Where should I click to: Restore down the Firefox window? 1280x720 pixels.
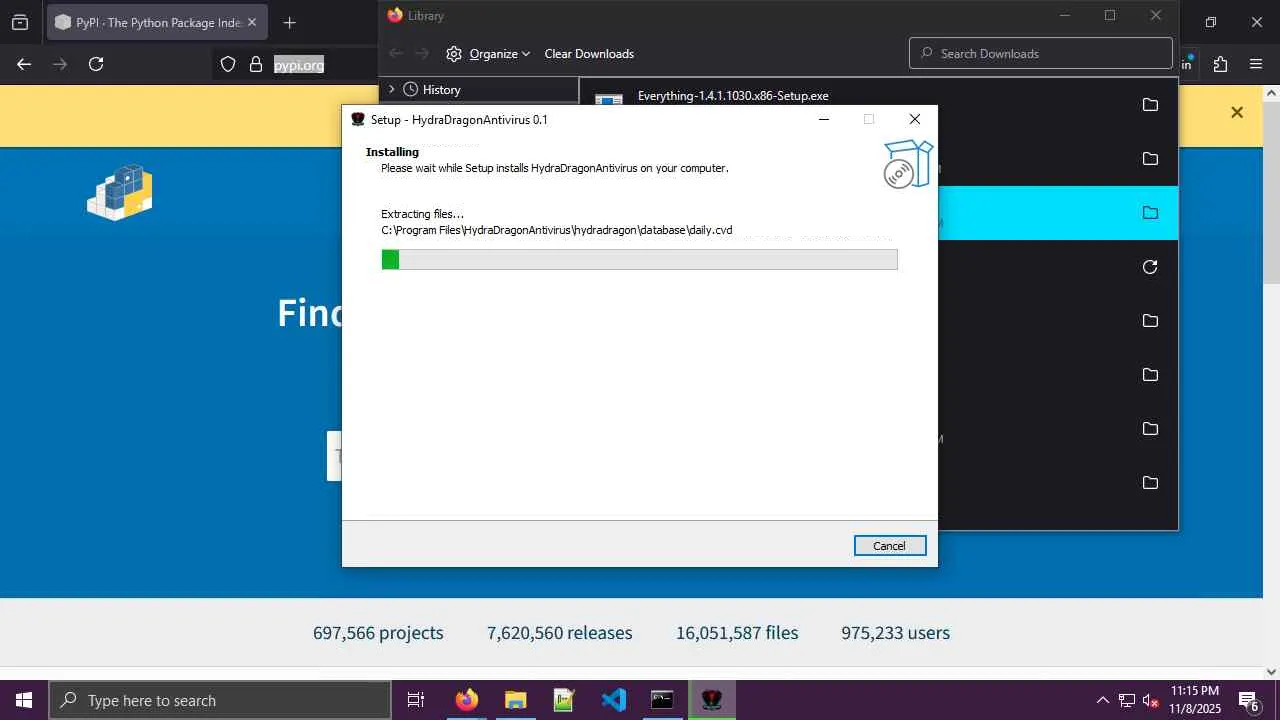[1210, 22]
